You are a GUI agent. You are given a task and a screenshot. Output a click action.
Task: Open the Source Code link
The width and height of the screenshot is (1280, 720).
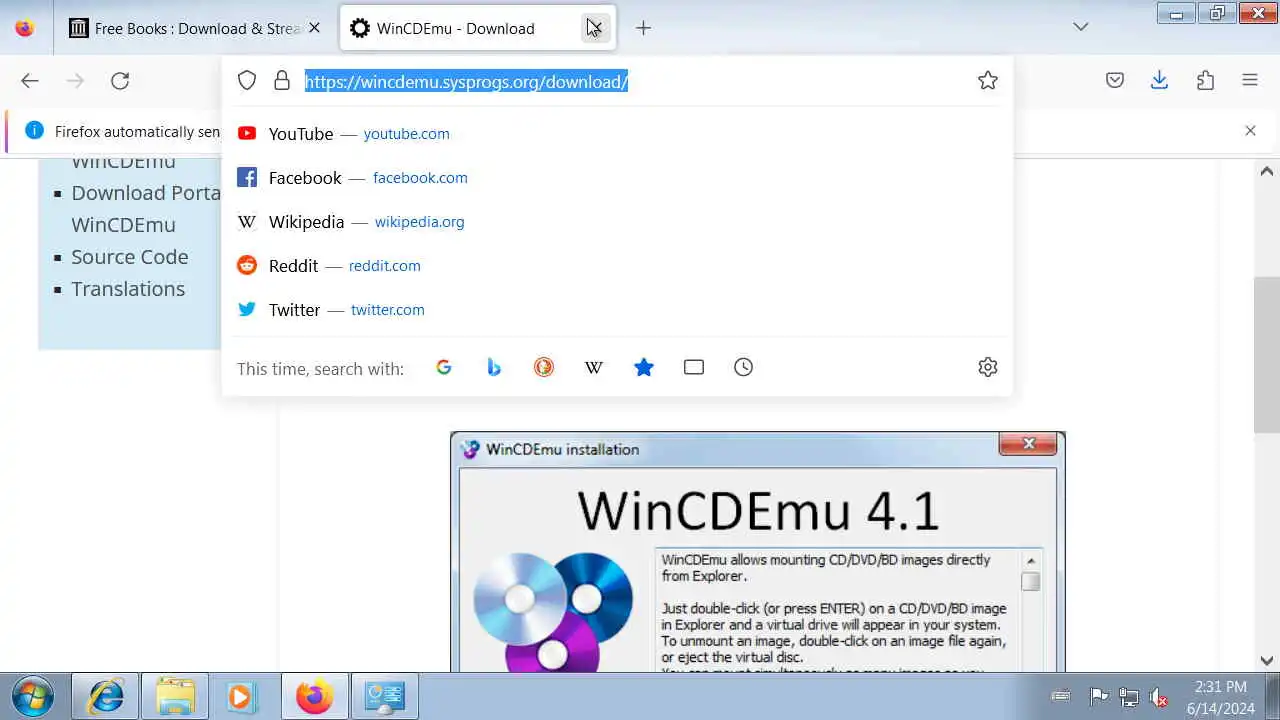[130, 257]
